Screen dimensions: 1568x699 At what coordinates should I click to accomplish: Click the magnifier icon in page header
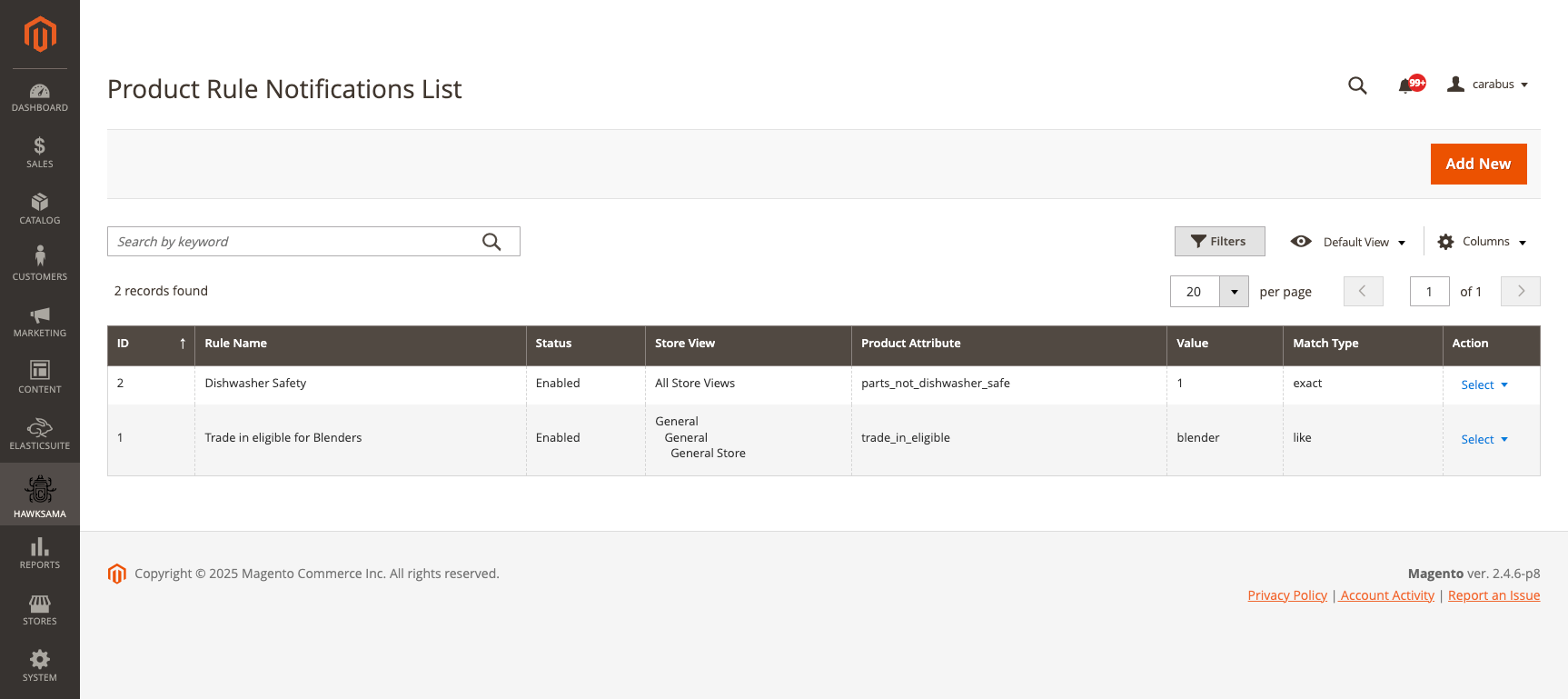[x=1357, y=85]
